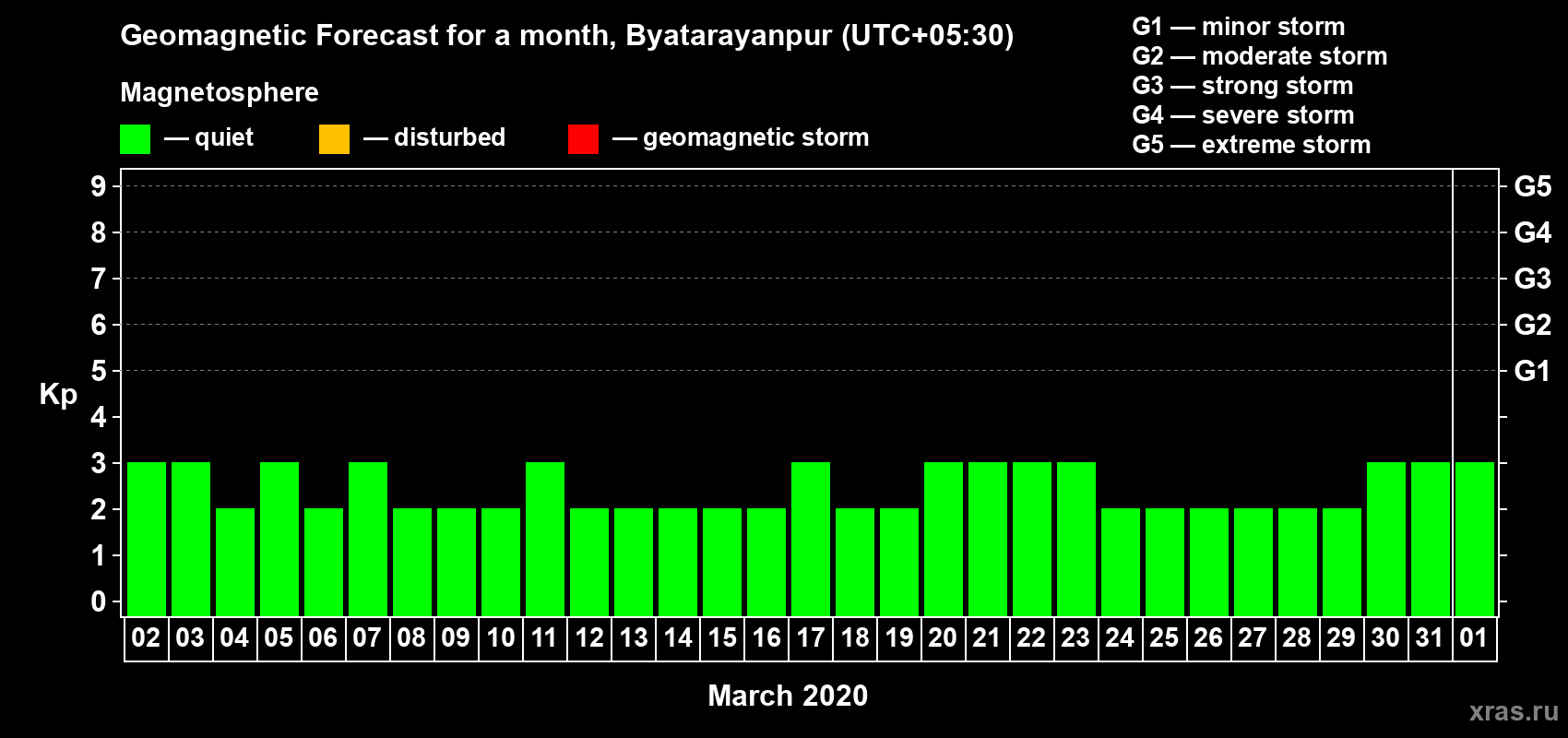This screenshot has width=1568, height=738.
Task: Click 'G4 — severe storm' legend entry
Action: click(1243, 115)
